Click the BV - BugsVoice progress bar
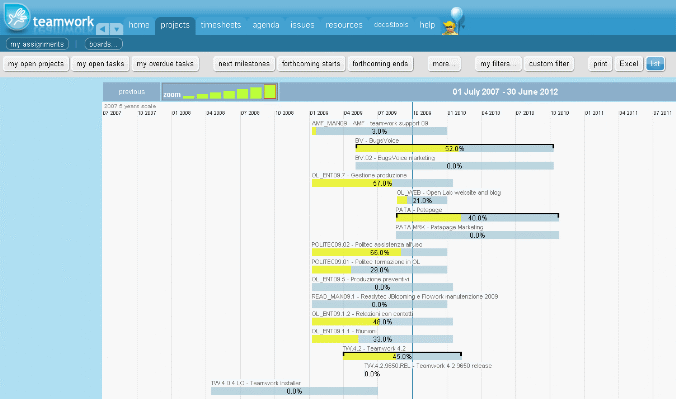676x399 pixels. (x=454, y=148)
